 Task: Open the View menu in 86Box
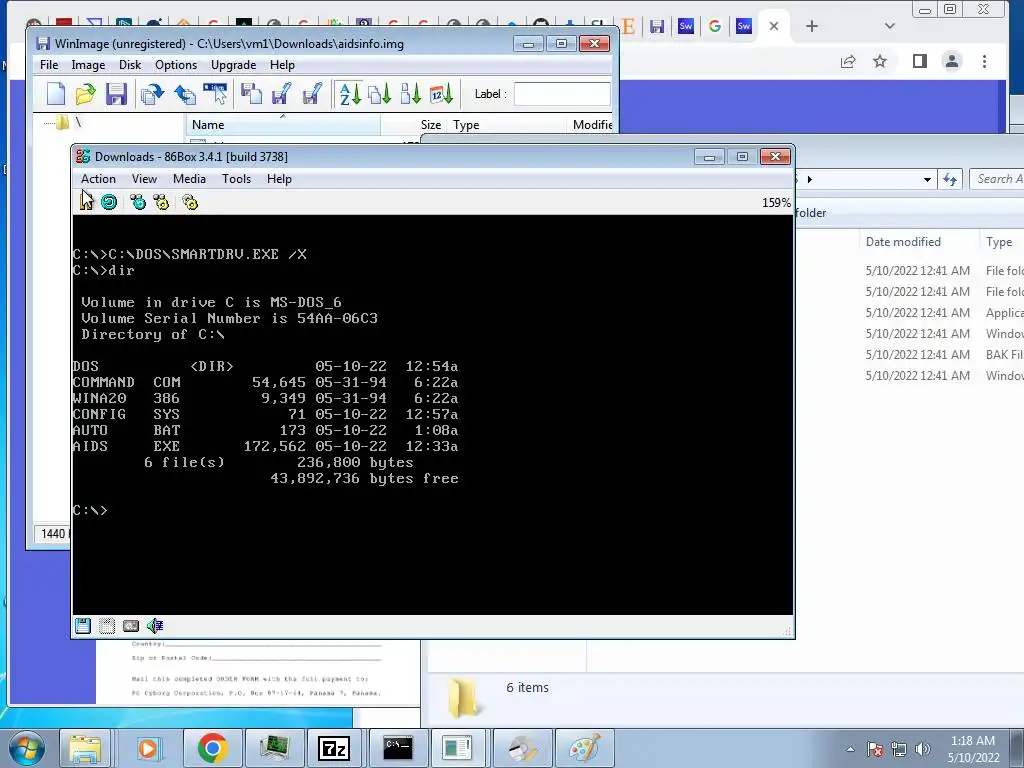click(144, 179)
